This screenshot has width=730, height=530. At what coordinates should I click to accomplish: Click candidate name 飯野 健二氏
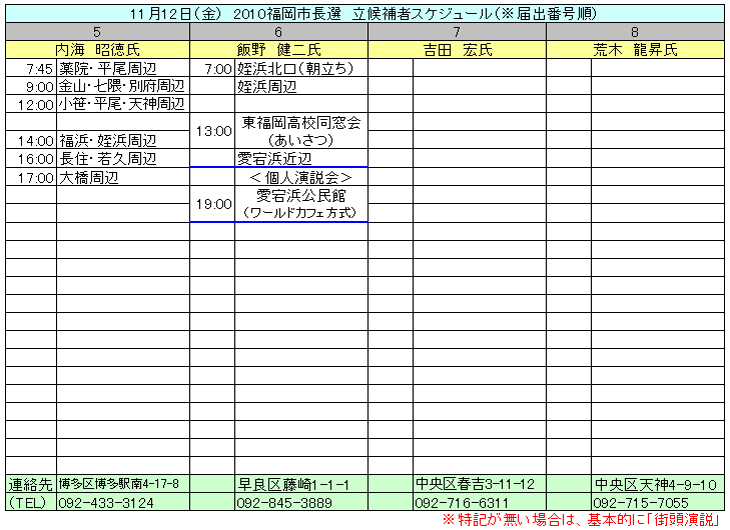278,50
